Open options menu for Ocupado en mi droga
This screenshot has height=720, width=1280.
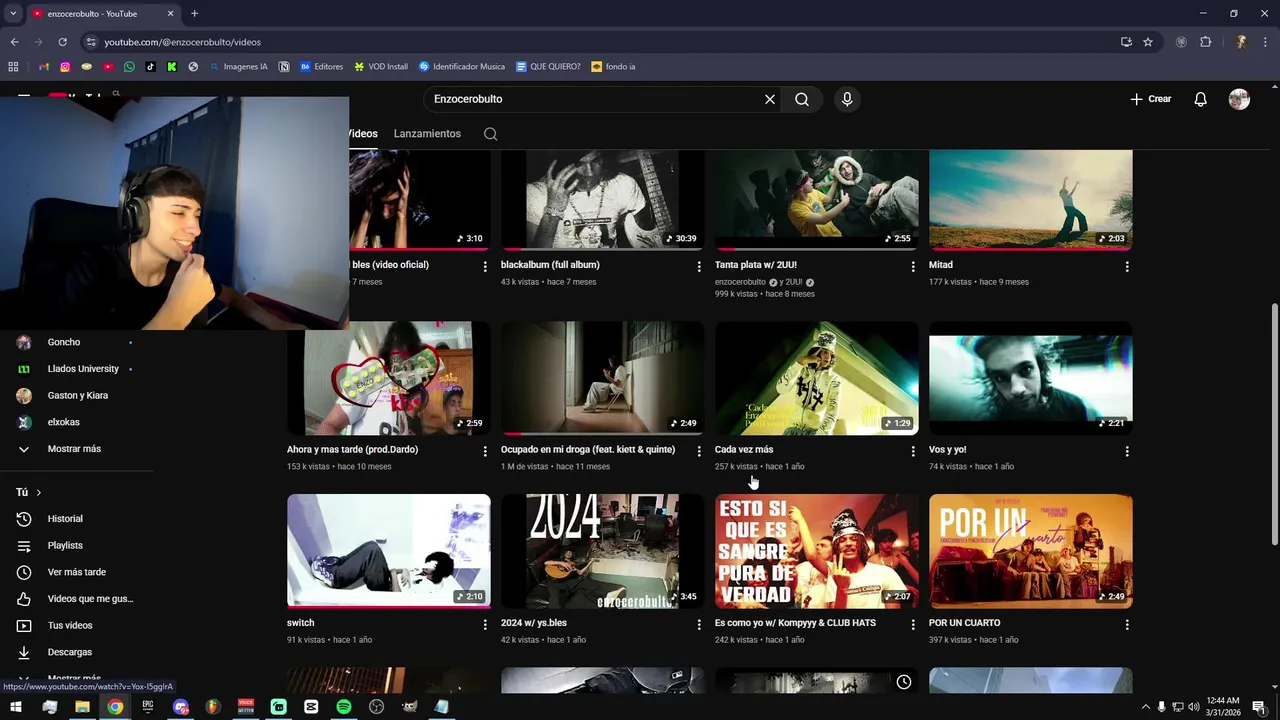(699, 452)
